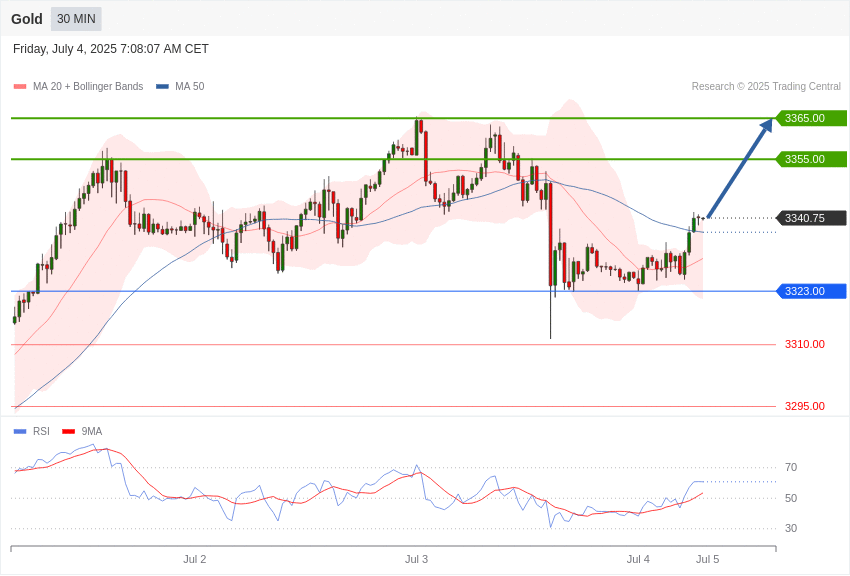Screen dimensions: 850x576
Task: Select the MA 50 legend label
Action: pyautogui.click(x=190, y=86)
